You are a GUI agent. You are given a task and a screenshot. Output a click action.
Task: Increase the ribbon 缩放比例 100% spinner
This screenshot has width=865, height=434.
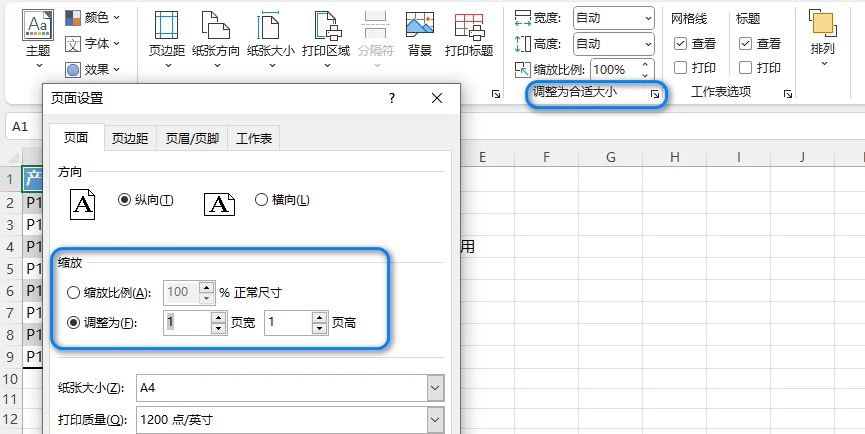[x=645, y=64]
